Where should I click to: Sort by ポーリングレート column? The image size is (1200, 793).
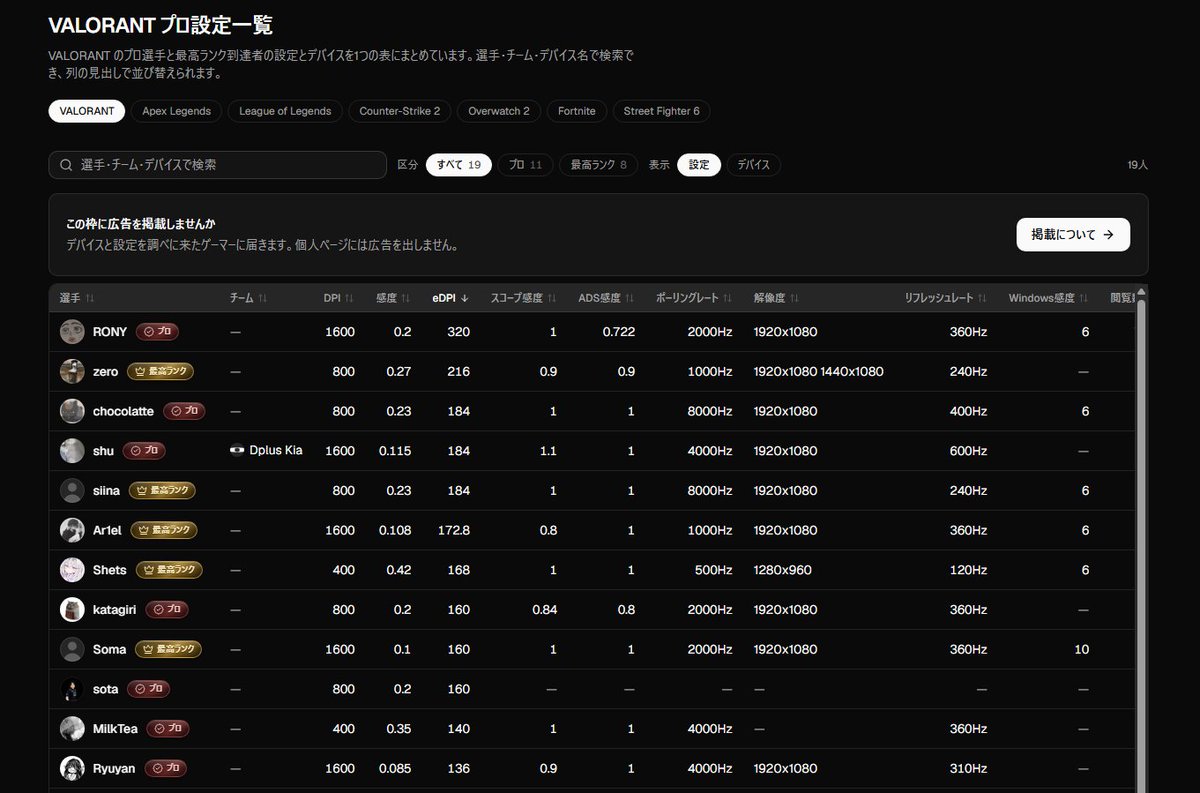coord(694,298)
